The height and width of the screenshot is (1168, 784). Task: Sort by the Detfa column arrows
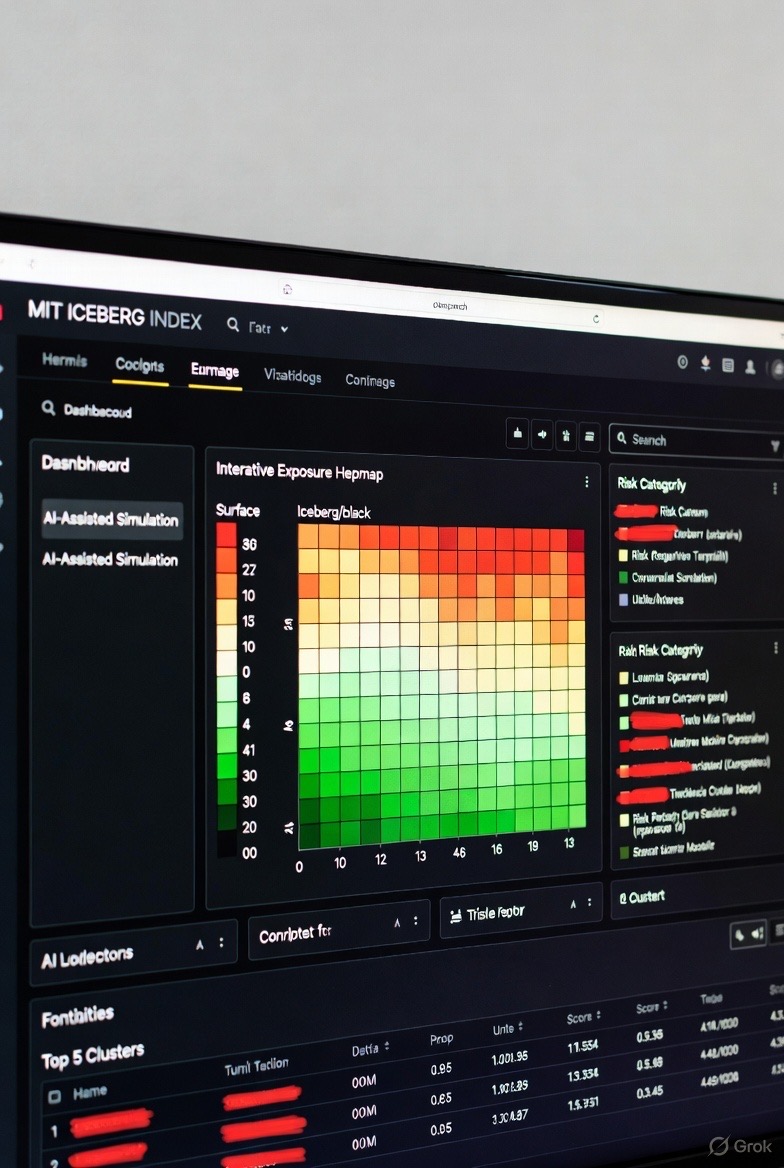pos(386,1047)
